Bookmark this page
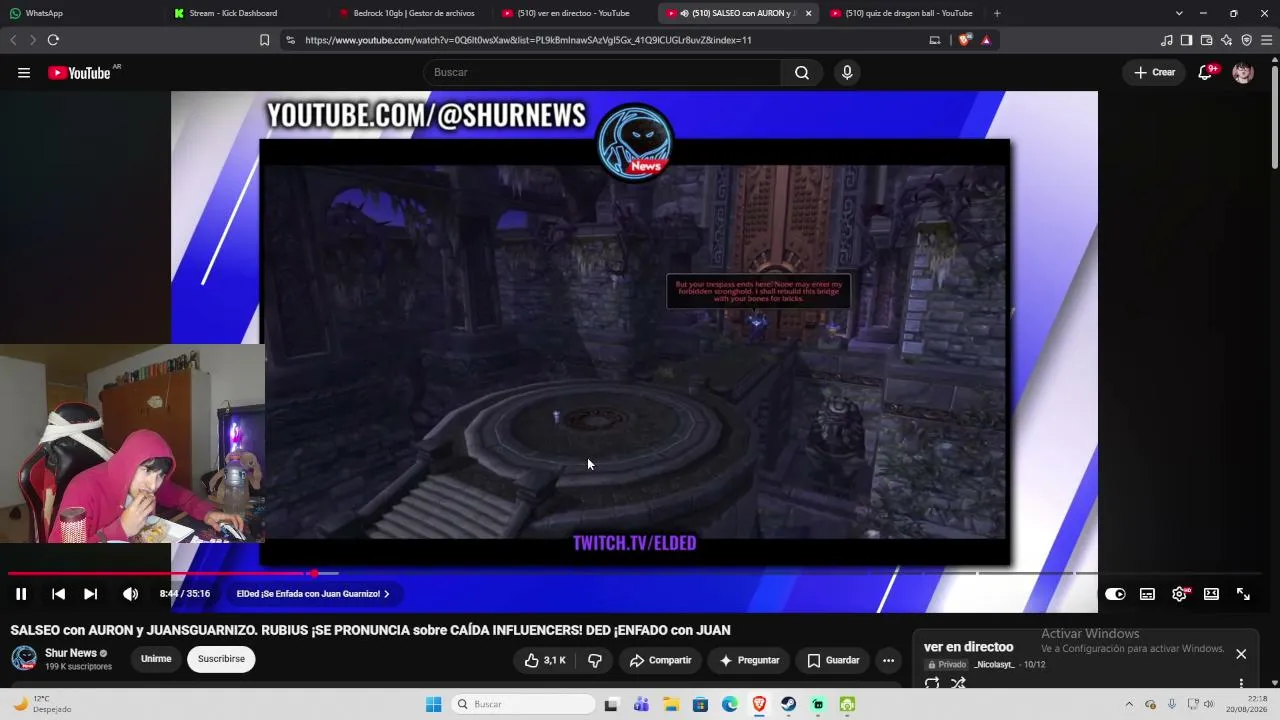Viewport: 1280px width, 720px height. [x=264, y=40]
